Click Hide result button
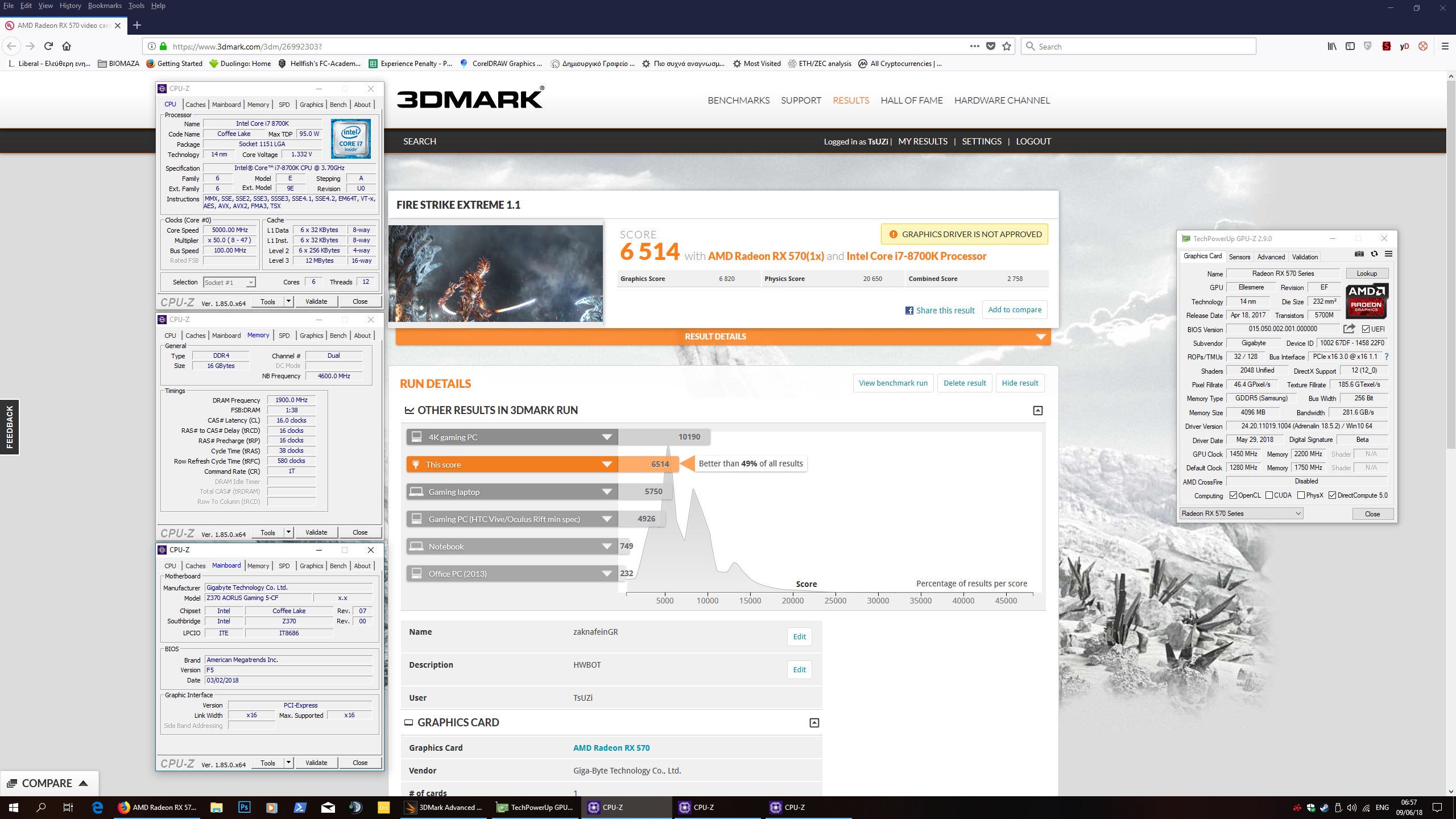The image size is (1456, 819). pyautogui.click(x=1020, y=383)
